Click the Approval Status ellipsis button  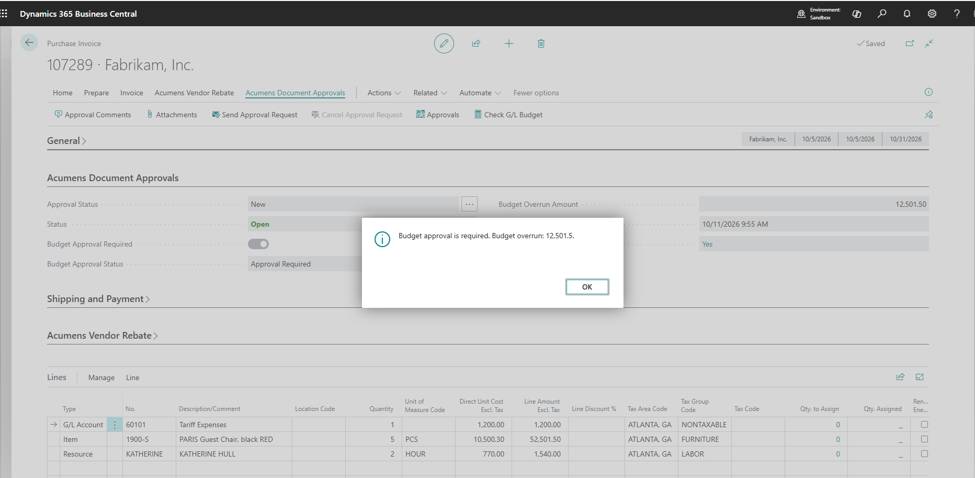coord(469,204)
